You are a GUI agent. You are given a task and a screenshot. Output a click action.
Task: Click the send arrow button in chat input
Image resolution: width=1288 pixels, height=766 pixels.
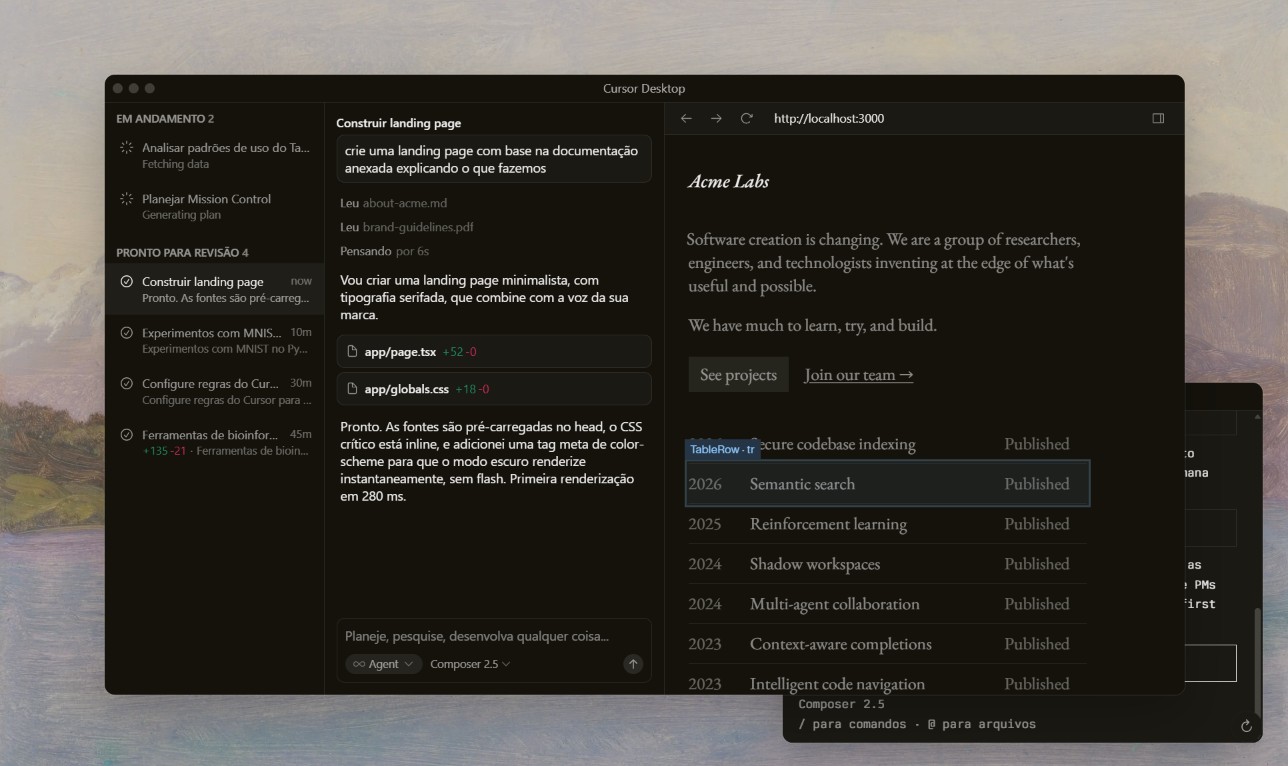[x=633, y=664]
